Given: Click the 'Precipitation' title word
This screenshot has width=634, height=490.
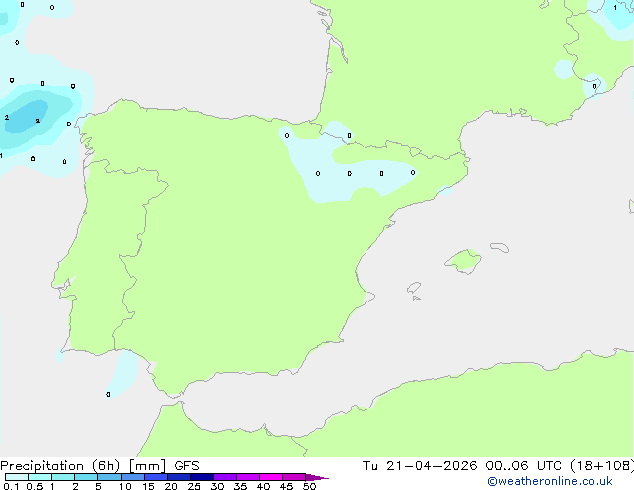Looking at the screenshot, I should click(x=42, y=466).
